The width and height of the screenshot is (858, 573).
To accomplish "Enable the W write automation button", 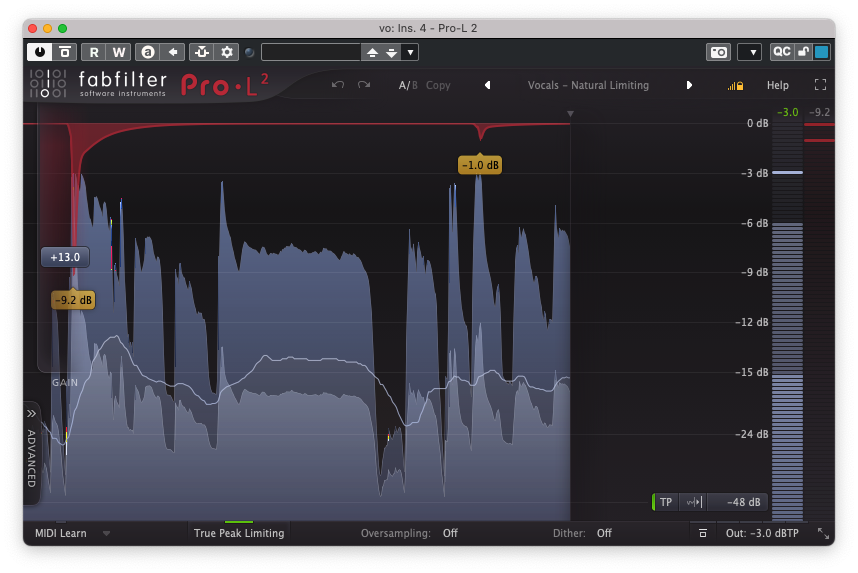I will pyautogui.click(x=119, y=52).
